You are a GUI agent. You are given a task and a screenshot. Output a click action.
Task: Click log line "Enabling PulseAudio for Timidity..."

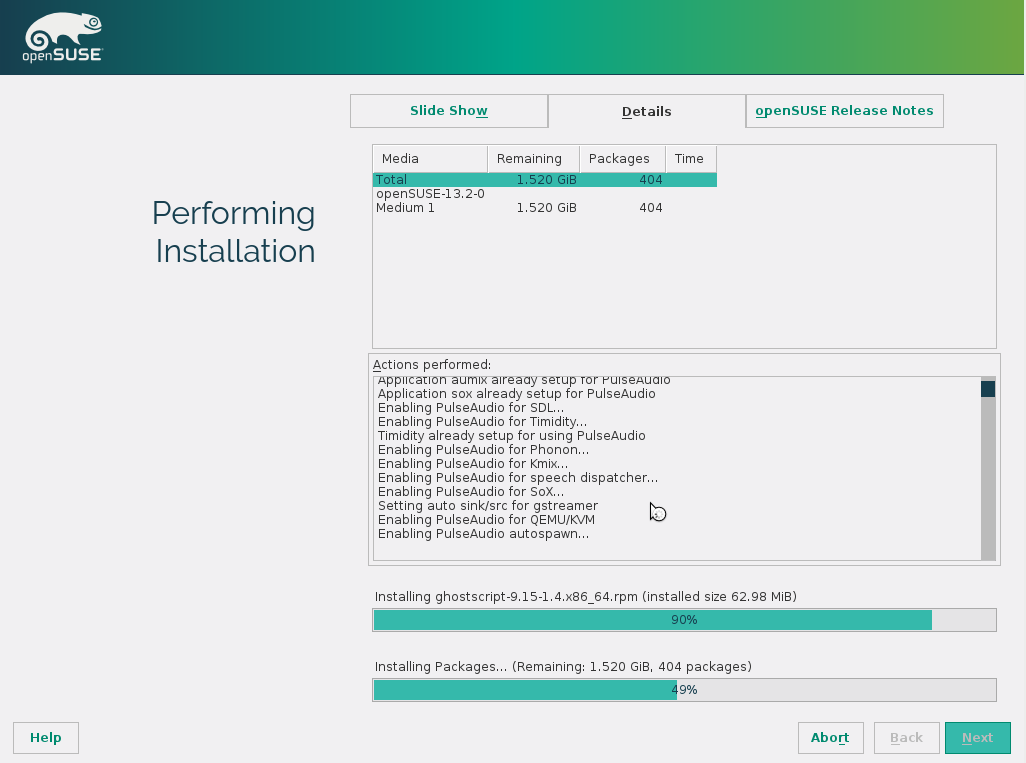tap(482, 421)
